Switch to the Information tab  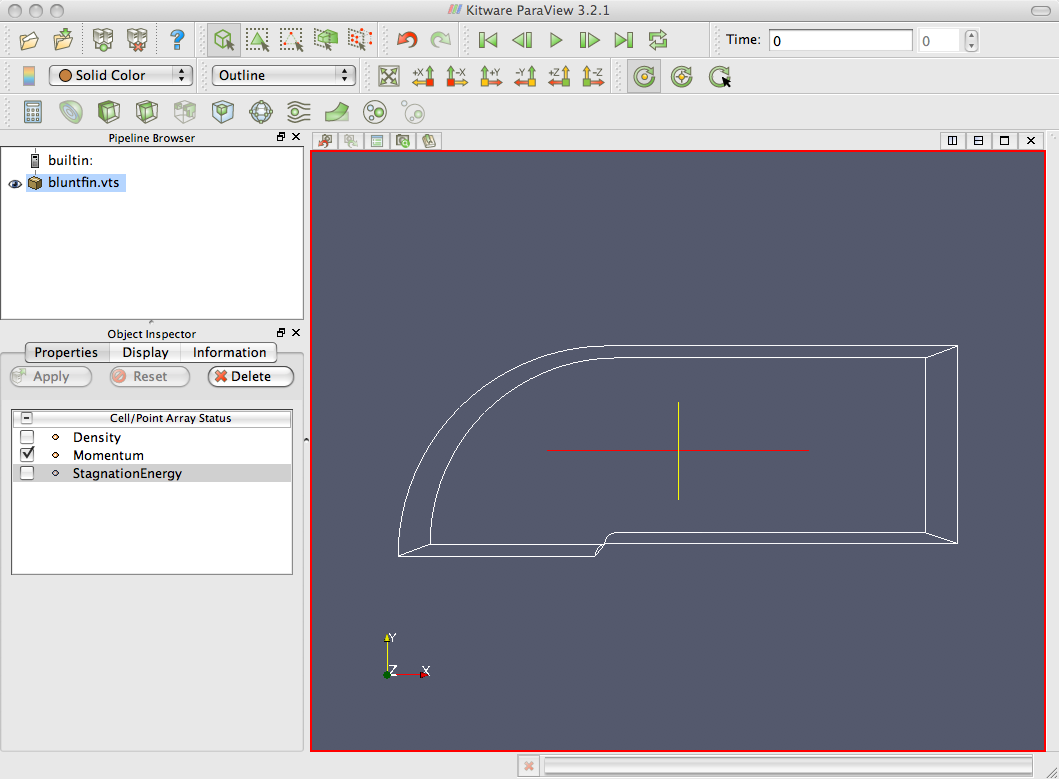click(x=229, y=352)
